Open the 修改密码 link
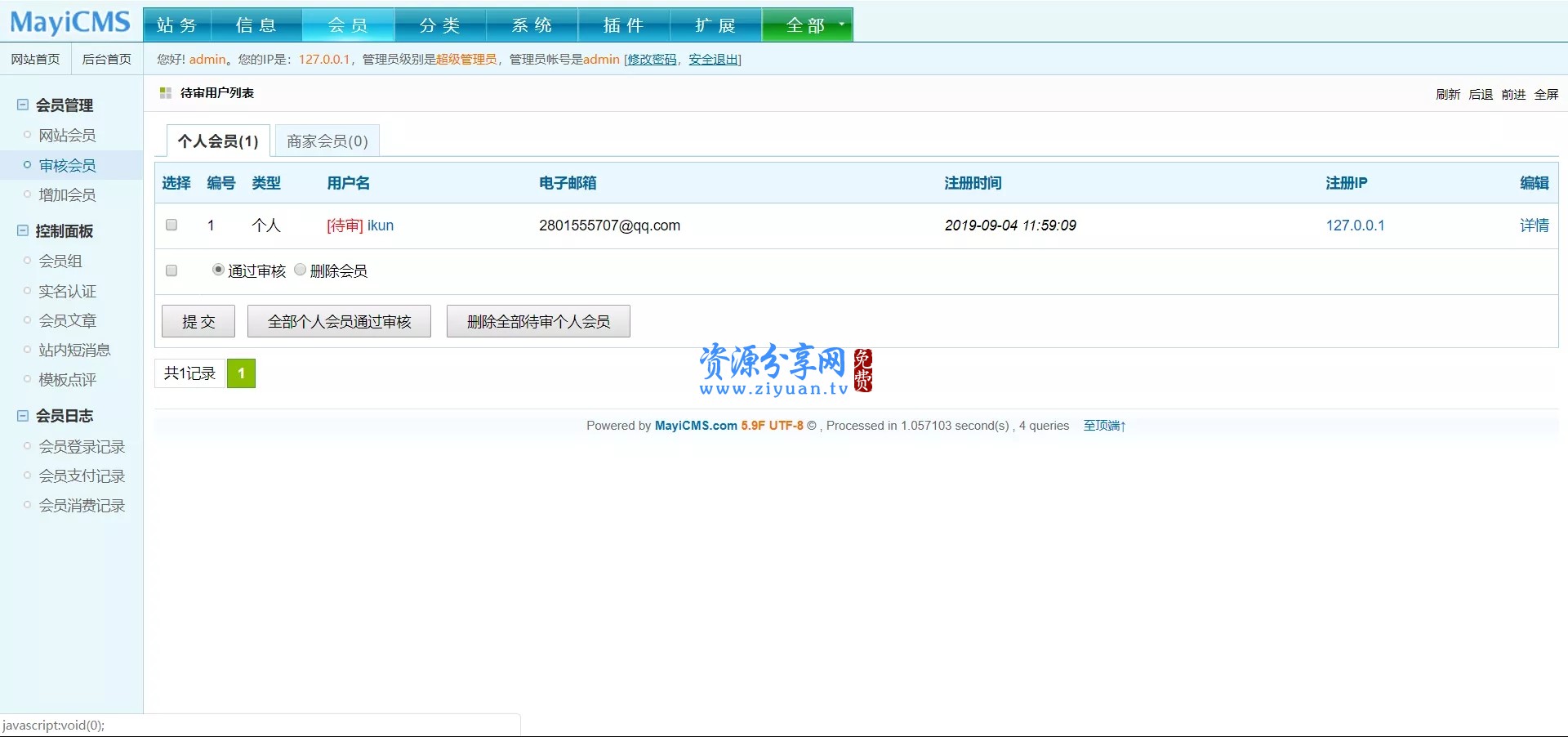 coord(652,59)
